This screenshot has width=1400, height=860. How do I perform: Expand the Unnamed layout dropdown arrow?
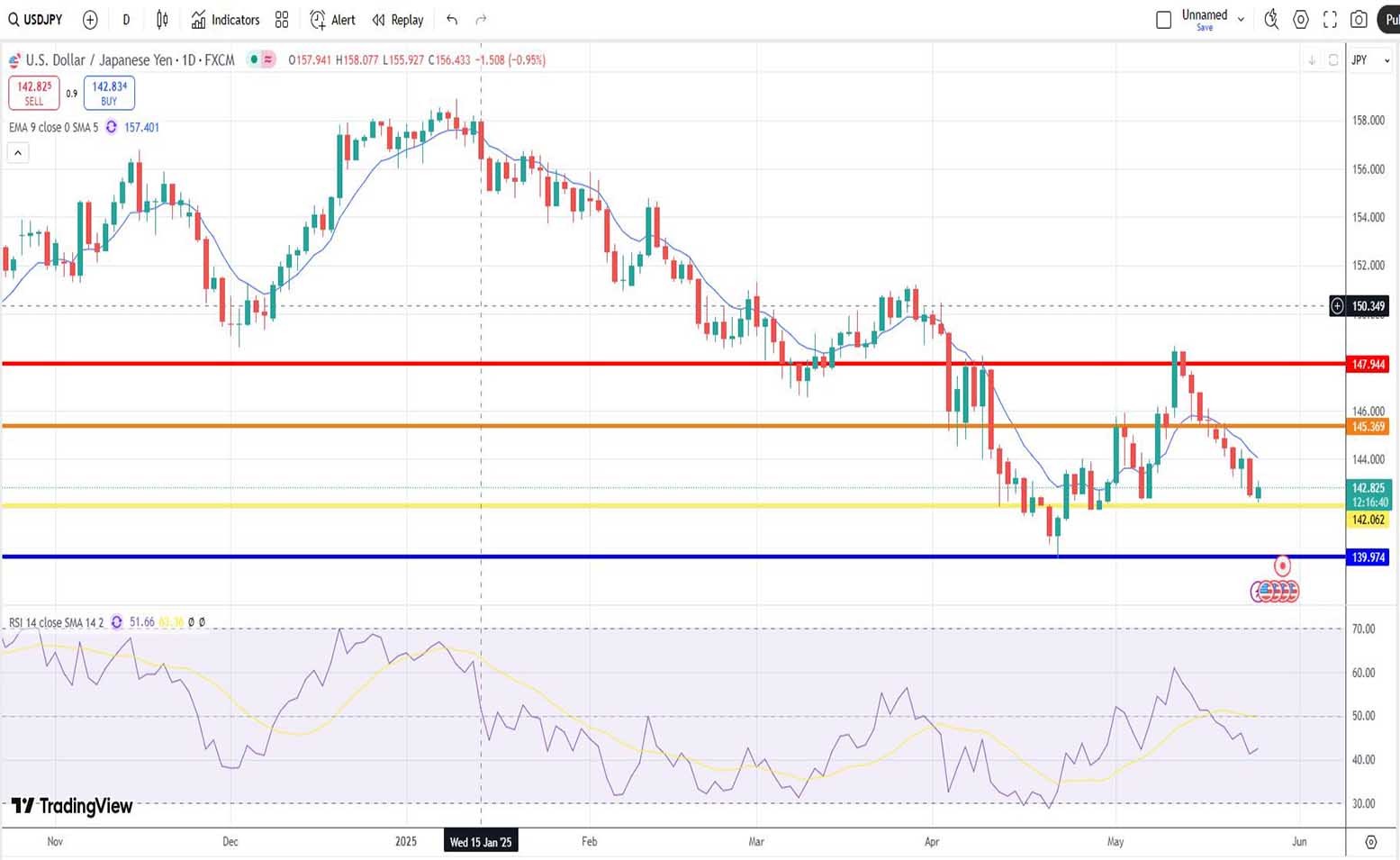1241,20
